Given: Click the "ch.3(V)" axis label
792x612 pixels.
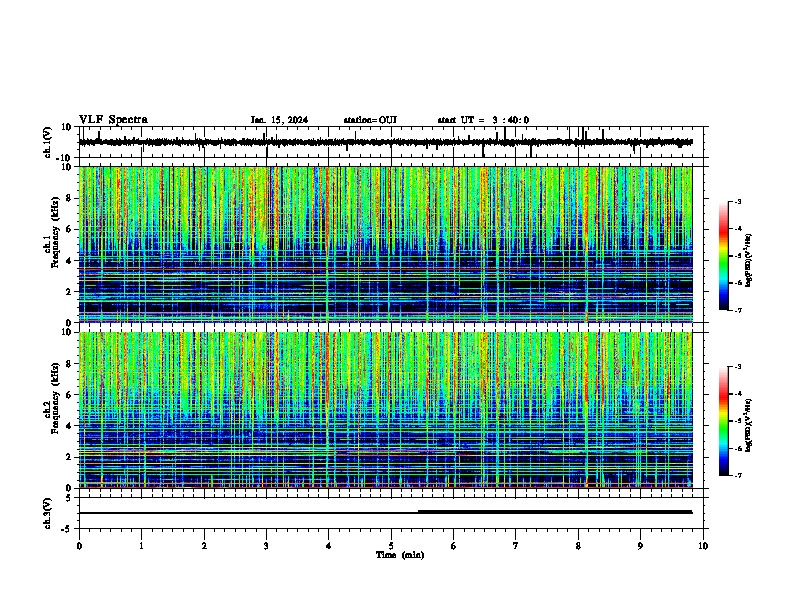Looking at the screenshot, I should (x=48, y=514).
